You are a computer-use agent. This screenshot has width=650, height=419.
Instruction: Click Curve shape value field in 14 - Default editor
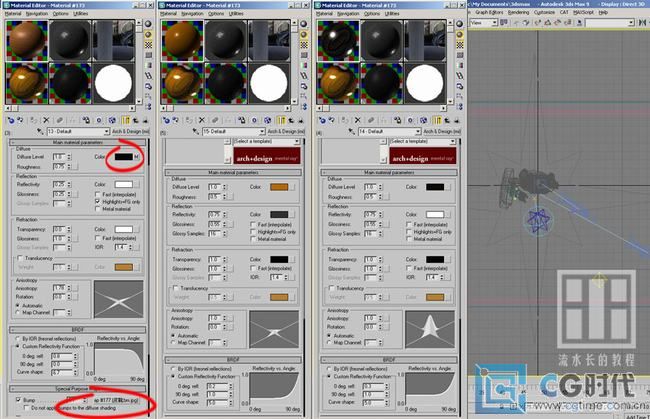click(x=373, y=402)
